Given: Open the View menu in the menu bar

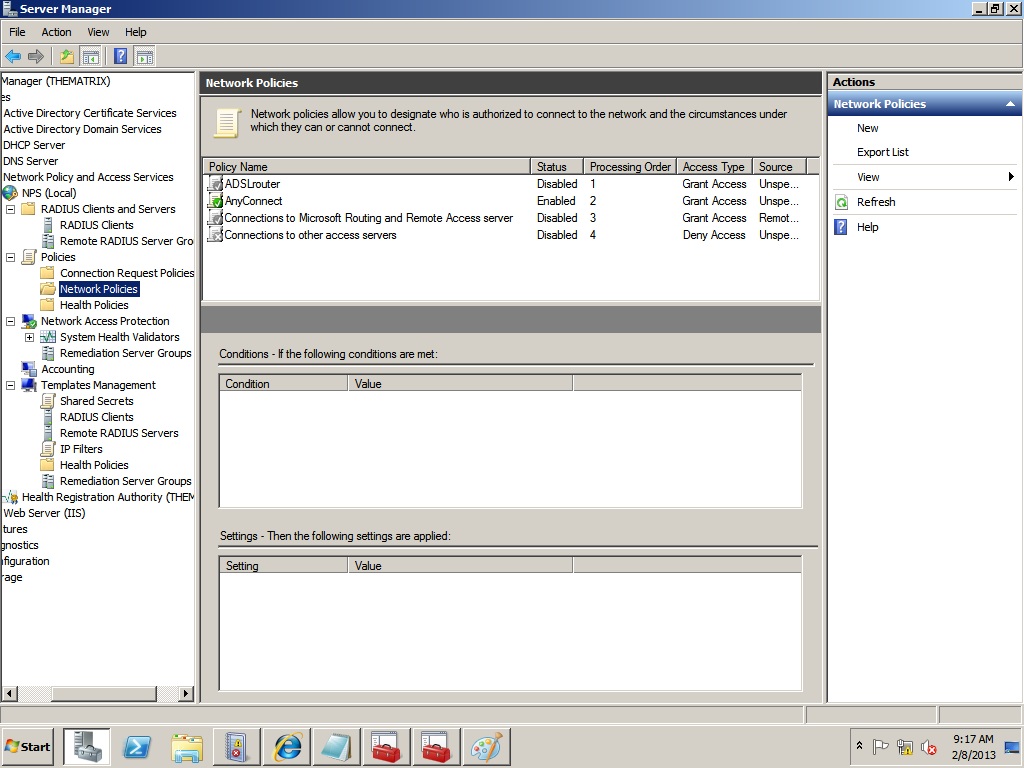Looking at the screenshot, I should point(99,32).
